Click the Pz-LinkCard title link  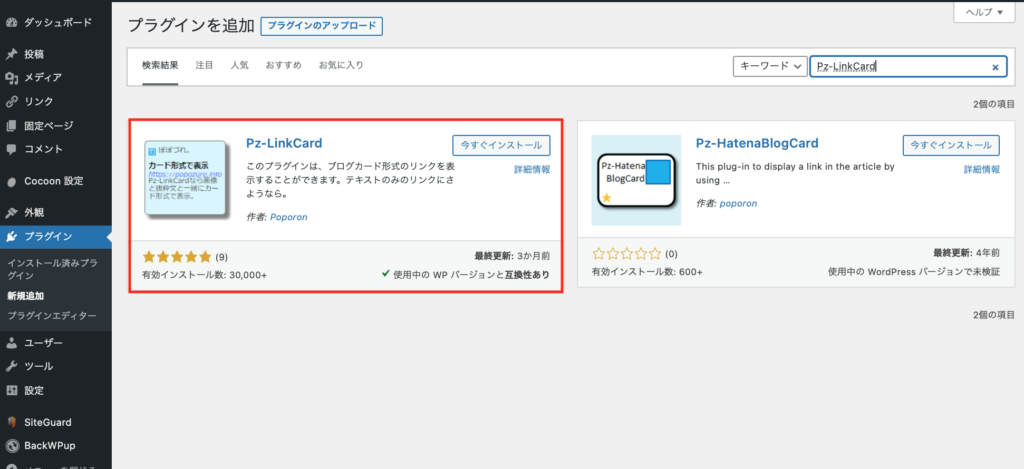pos(284,144)
